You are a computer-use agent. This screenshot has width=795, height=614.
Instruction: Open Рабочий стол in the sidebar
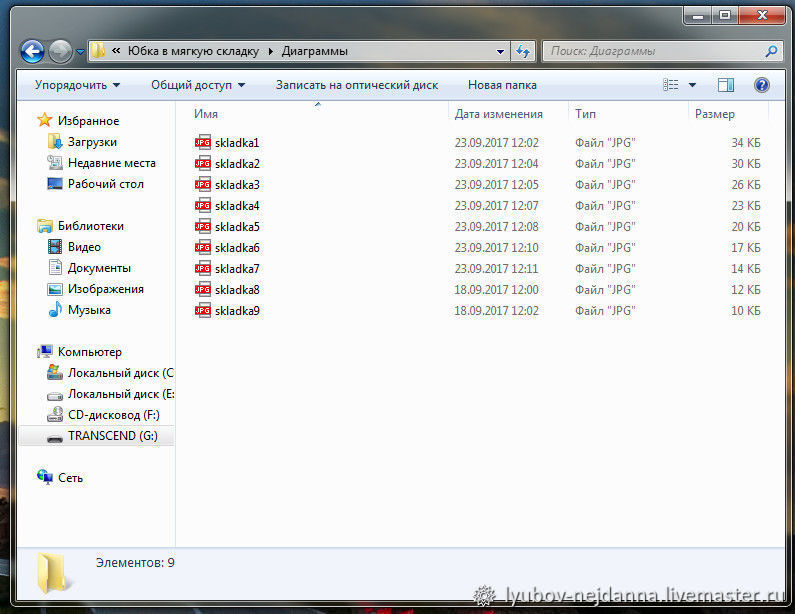[105, 184]
